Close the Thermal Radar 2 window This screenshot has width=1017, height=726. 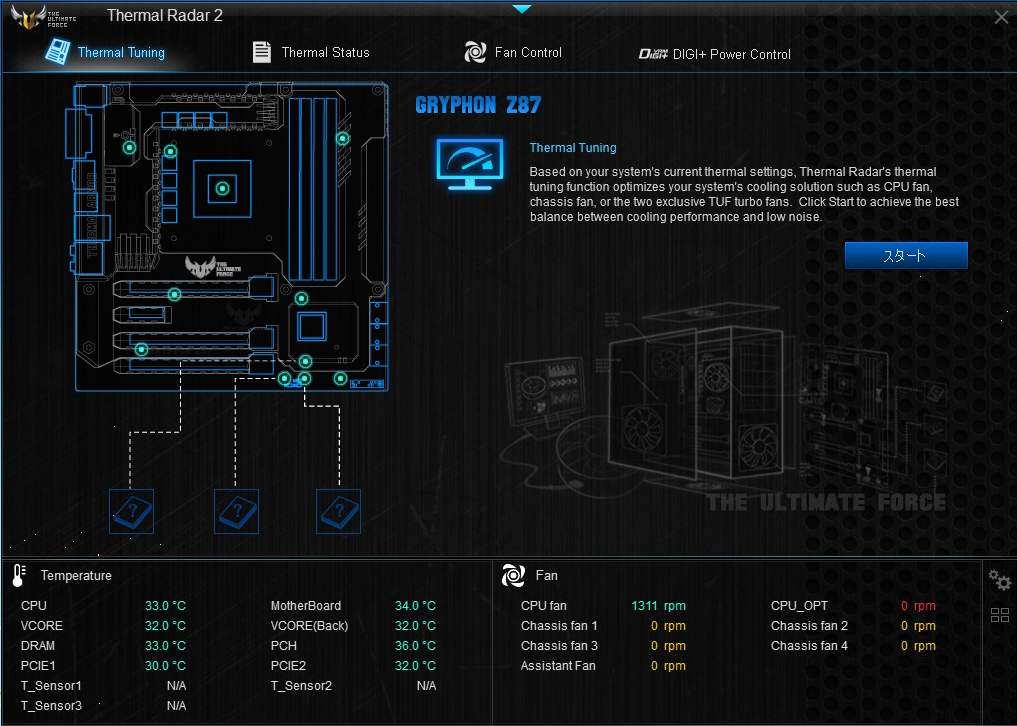coord(1001,18)
